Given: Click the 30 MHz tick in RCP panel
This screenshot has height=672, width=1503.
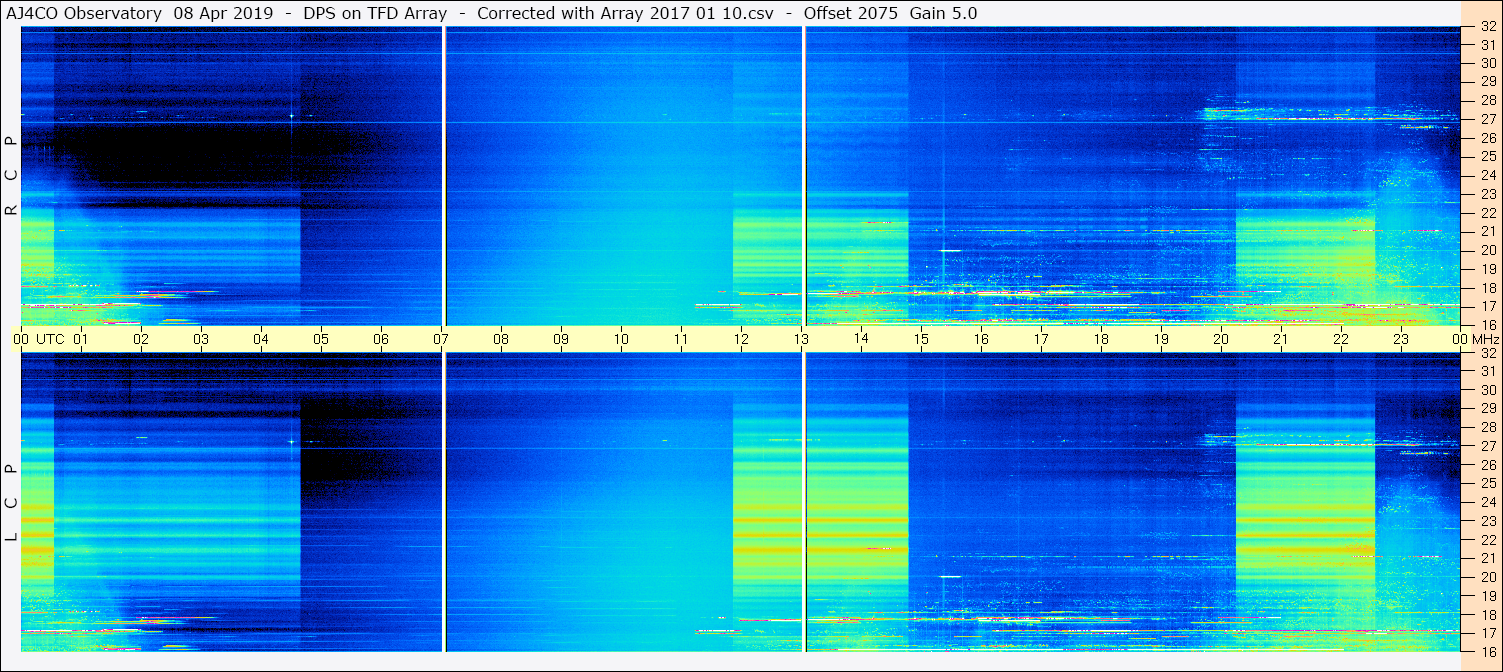Looking at the screenshot, I should pos(1487,63).
